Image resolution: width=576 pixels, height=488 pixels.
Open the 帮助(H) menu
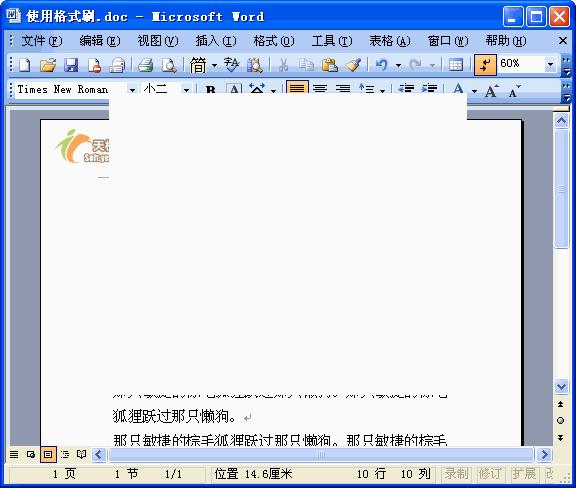506,40
